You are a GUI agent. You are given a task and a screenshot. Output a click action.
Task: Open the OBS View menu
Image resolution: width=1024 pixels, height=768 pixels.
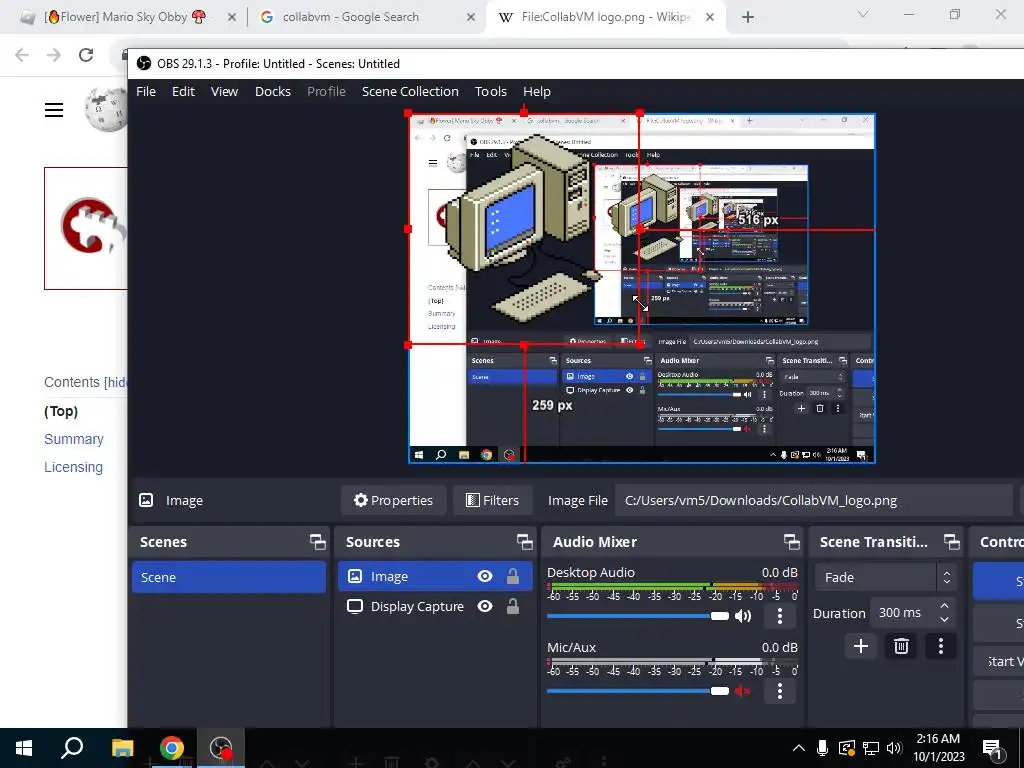[x=224, y=91]
